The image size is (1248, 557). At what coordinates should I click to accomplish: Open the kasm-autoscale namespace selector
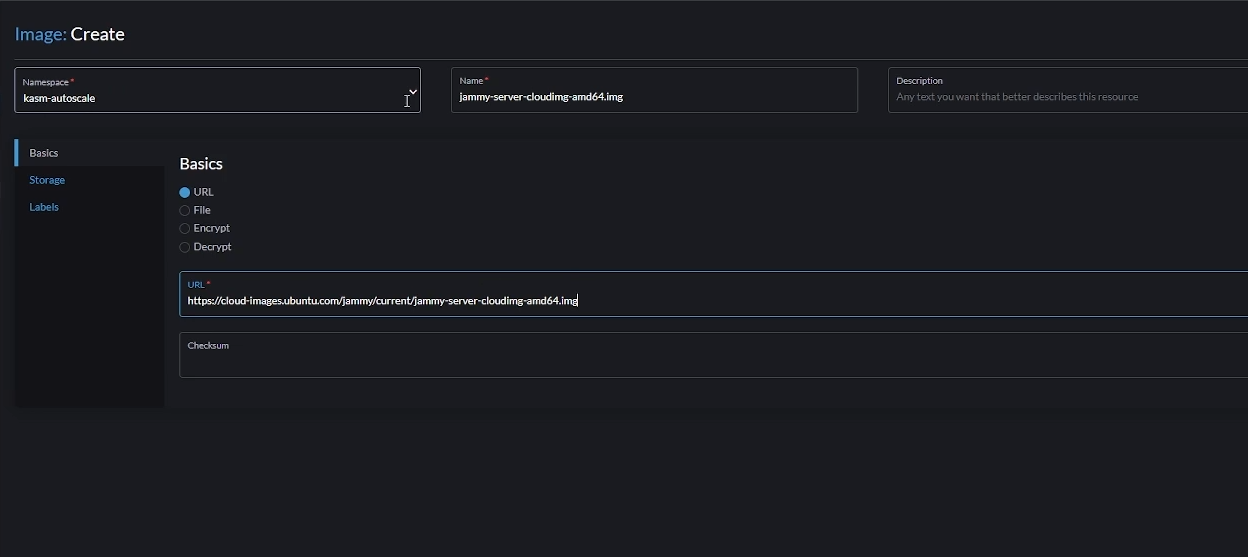click(200, 98)
